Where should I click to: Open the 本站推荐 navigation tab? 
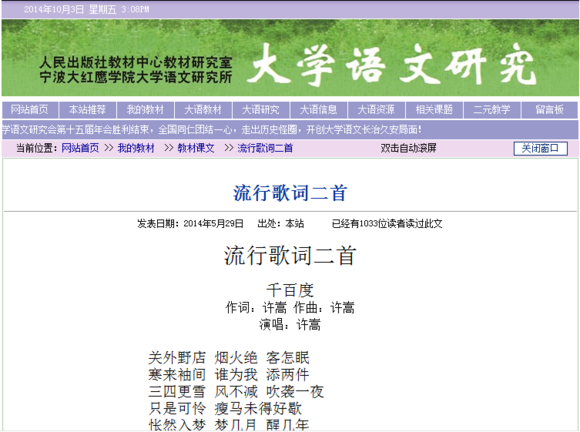[87, 110]
